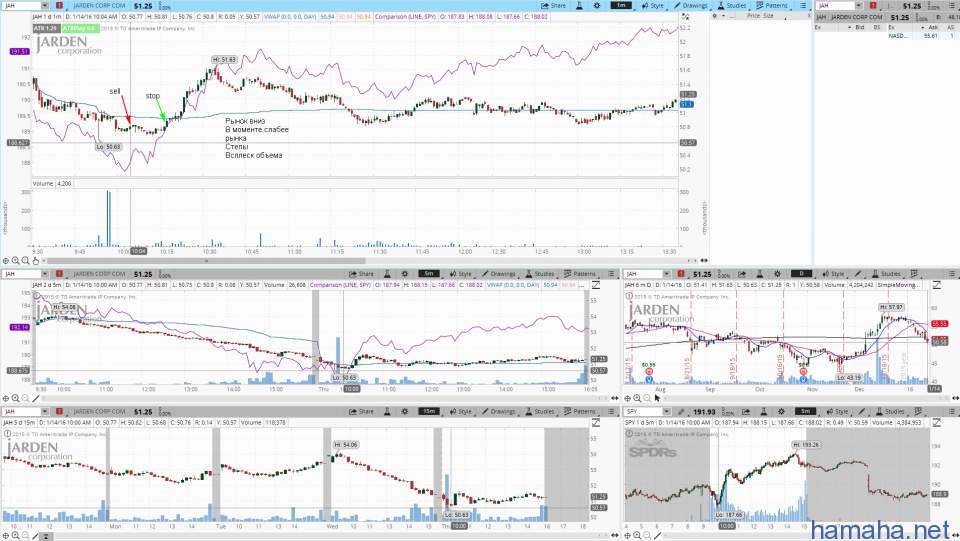Image resolution: width=960 pixels, height=541 pixels.
Task: Select the crosshair tool under the daily chart
Action: pos(628,398)
